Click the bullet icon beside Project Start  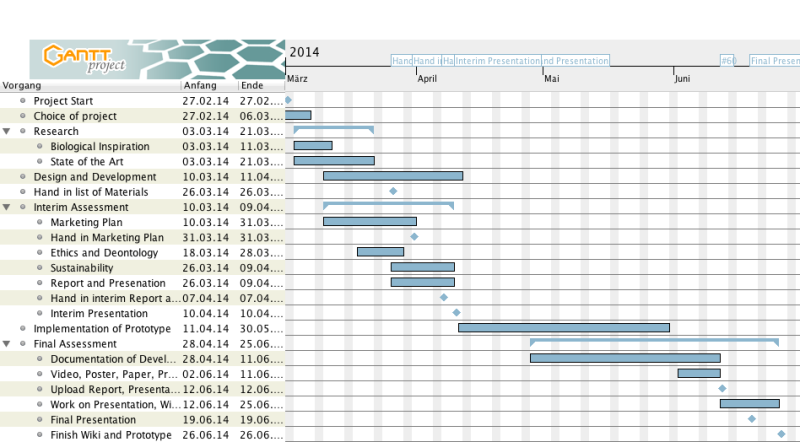pyautogui.click(x=22, y=101)
